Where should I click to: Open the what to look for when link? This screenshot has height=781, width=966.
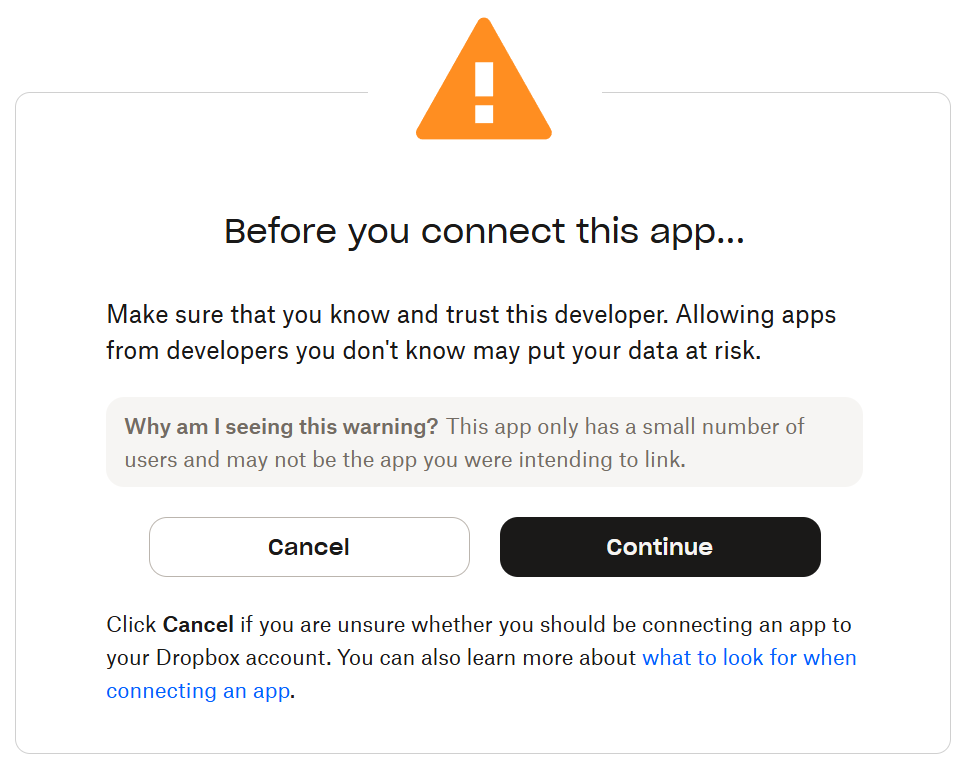[x=749, y=658]
